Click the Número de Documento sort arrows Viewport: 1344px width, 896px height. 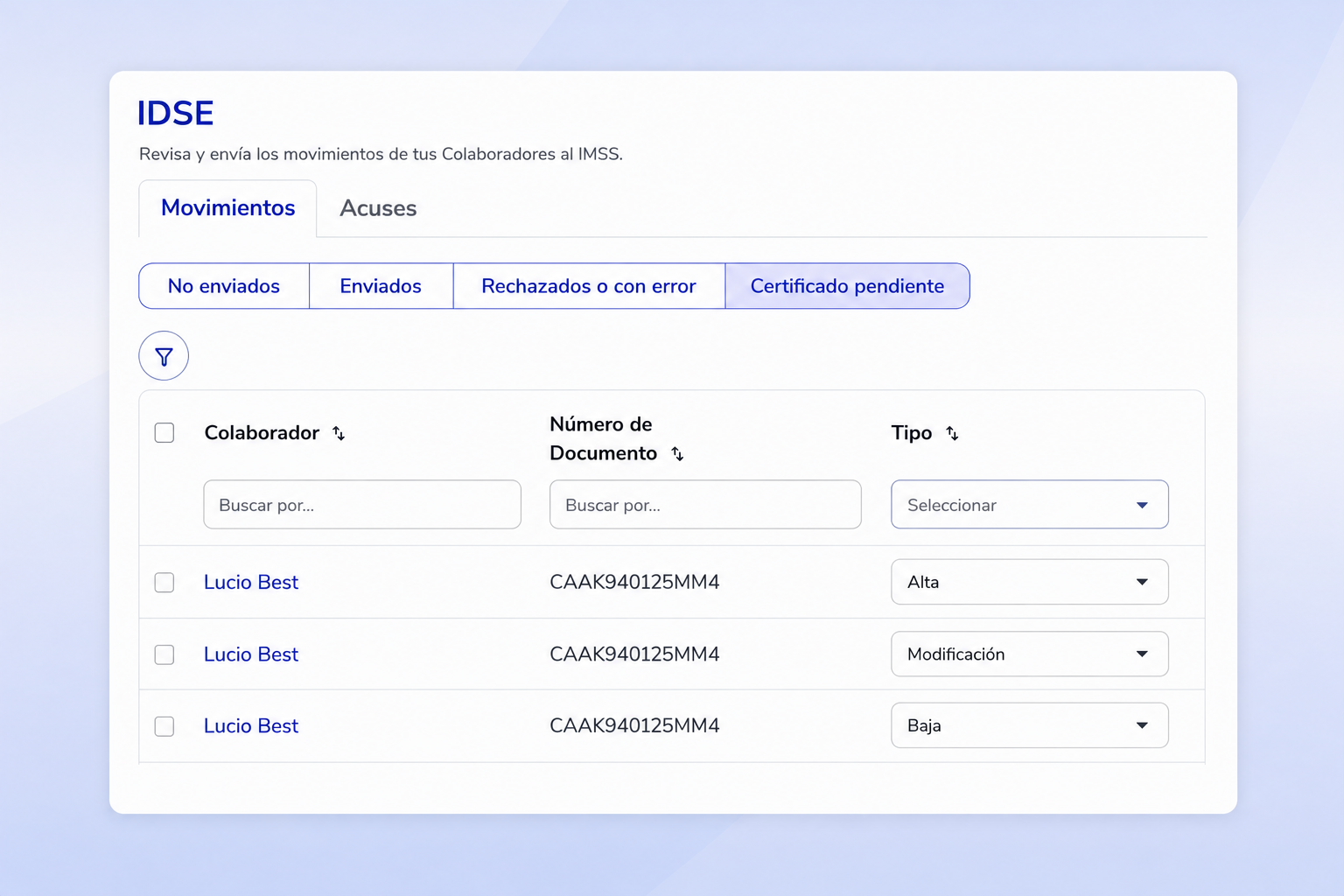(677, 453)
